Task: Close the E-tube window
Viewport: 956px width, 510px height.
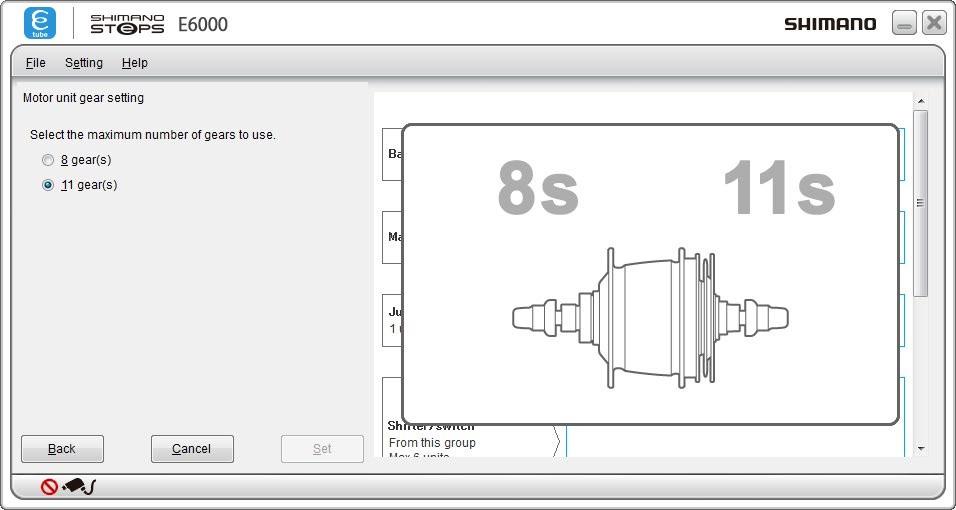Action: (x=934, y=23)
